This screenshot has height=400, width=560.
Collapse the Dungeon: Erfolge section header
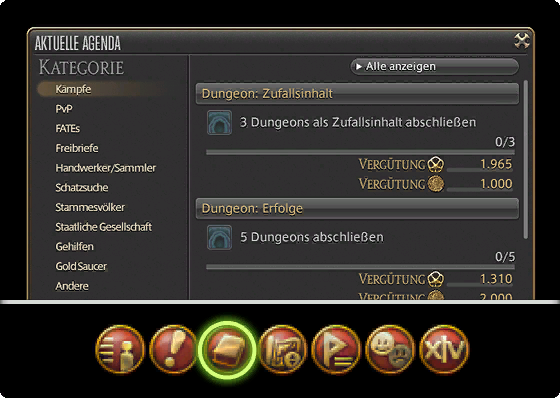pos(357,209)
